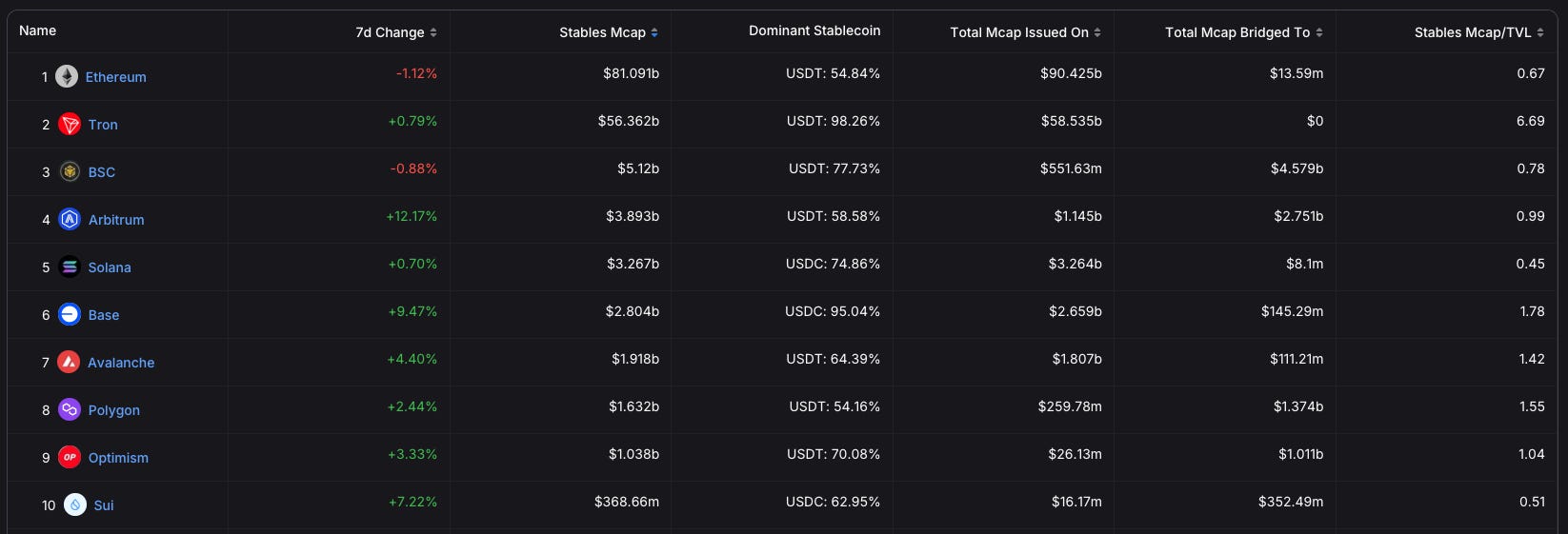The height and width of the screenshot is (534, 1568).
Task: Click the Solana logo icon
Action: coord(70,267)
